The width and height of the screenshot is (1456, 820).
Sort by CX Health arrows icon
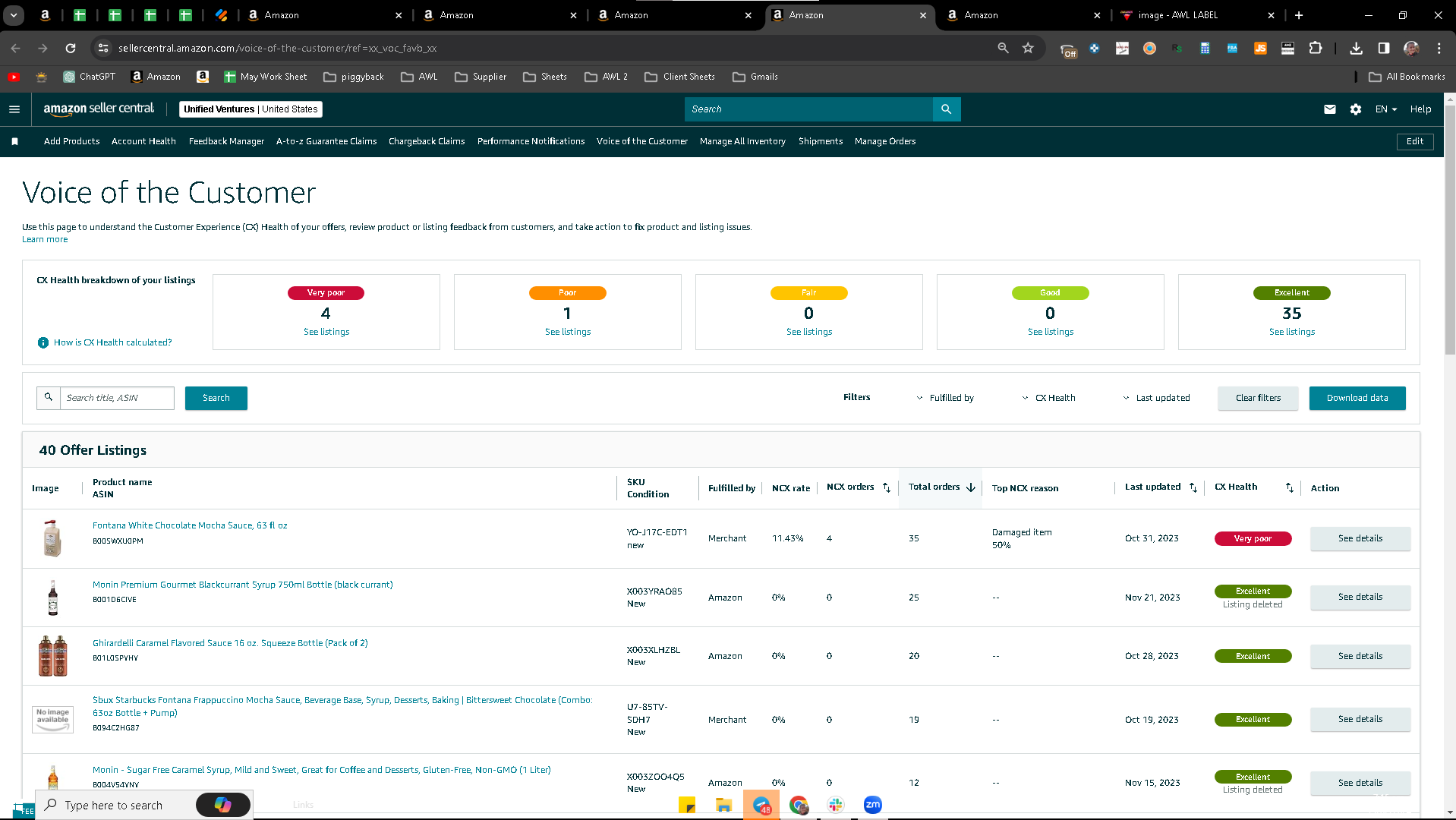click(x=1290, y=487)
